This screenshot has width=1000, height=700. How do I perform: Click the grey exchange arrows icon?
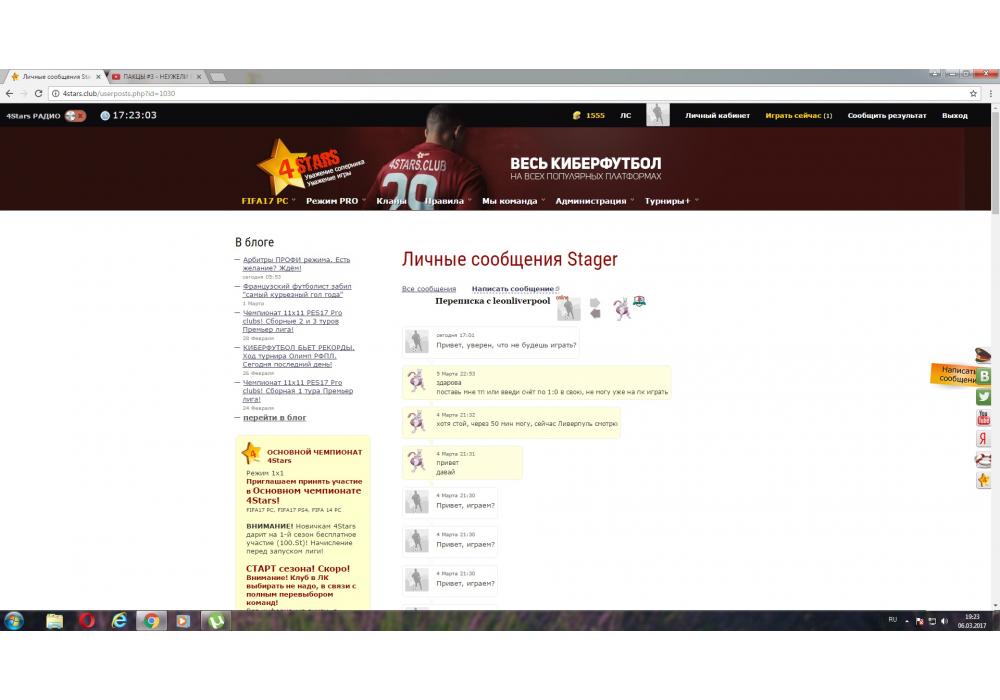point(595,308)
